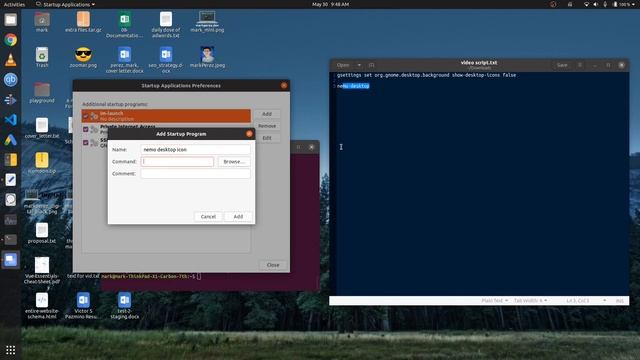Viewport: 640px width, 360px height.
Task: Click Remove in Startup Applications Preferences
Action: click(x=267, y=126)
